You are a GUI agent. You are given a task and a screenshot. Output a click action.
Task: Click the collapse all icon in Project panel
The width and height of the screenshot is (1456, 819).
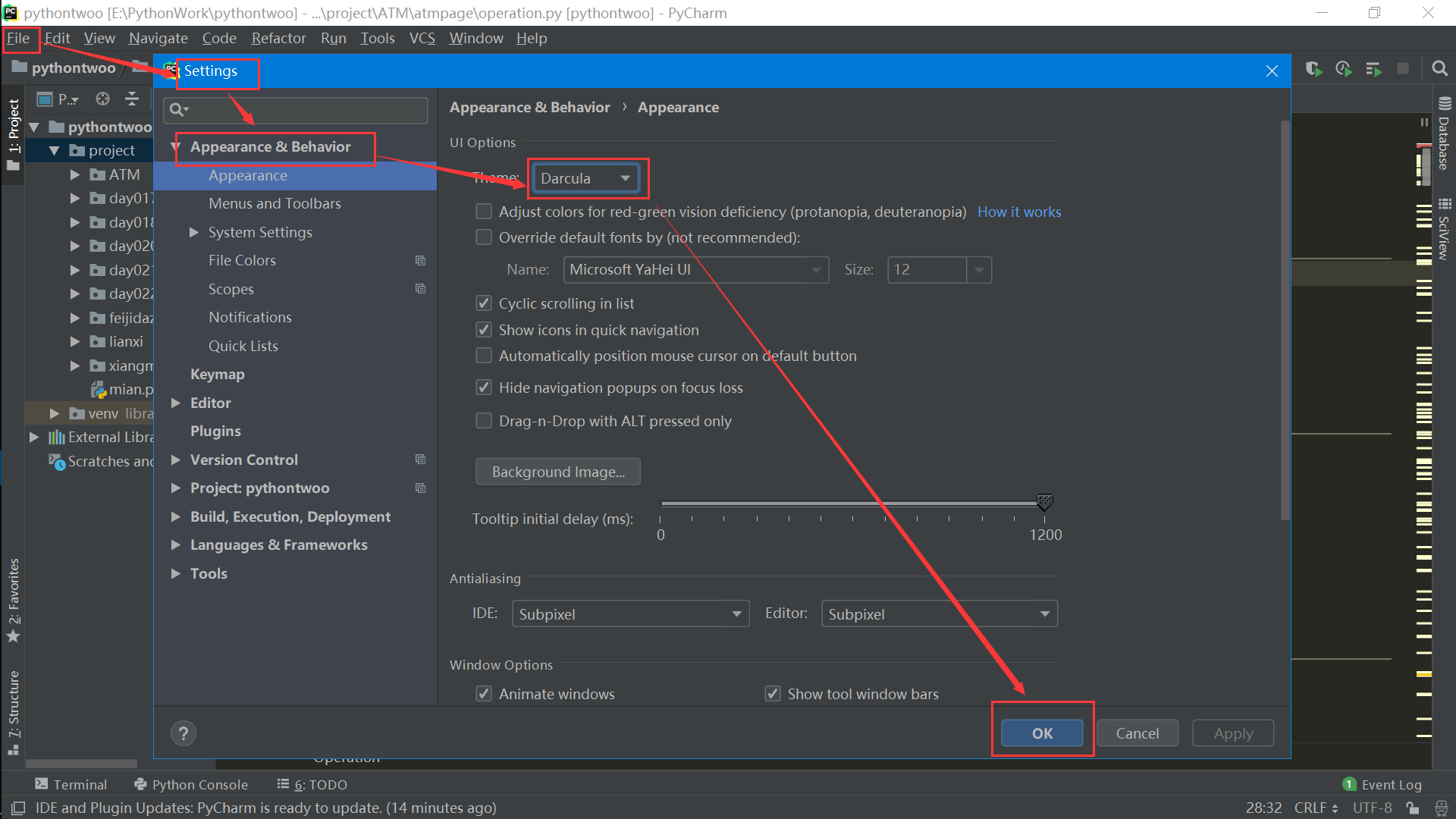[132, 99]
